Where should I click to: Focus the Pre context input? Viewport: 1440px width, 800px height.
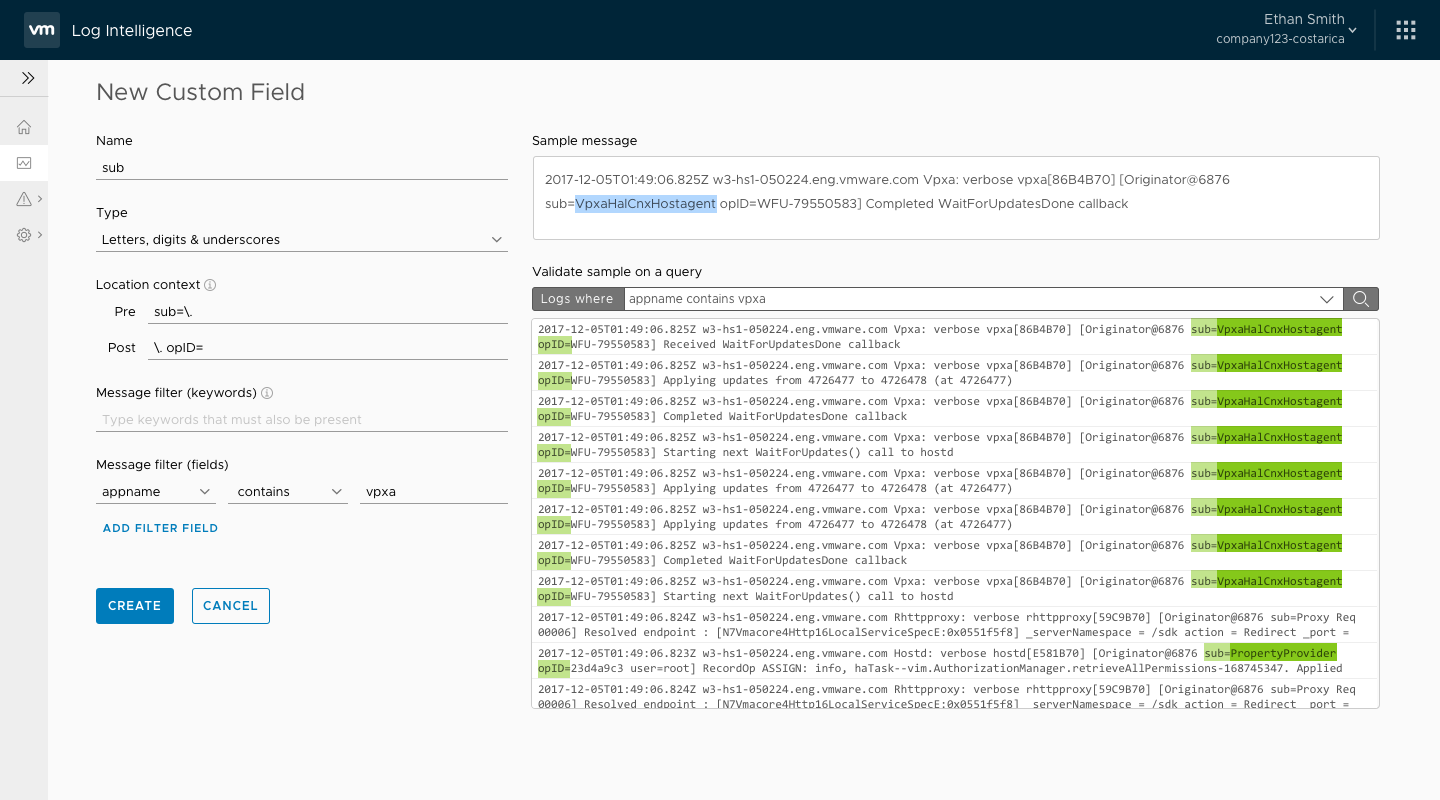click(x=328, y=312)
